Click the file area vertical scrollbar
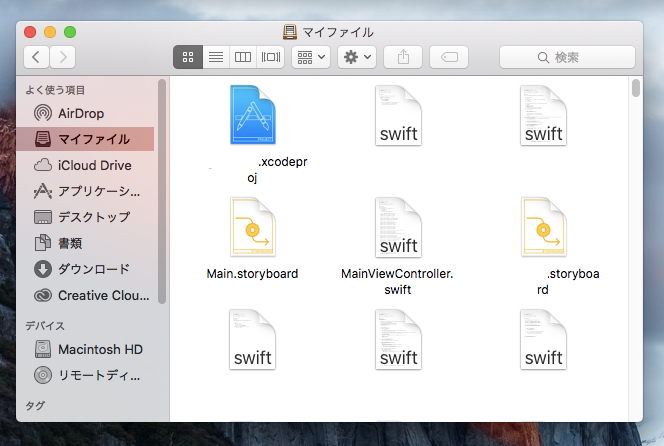Image resolution: width=664 pixels, height=446 pixels. tap(636, 88)
